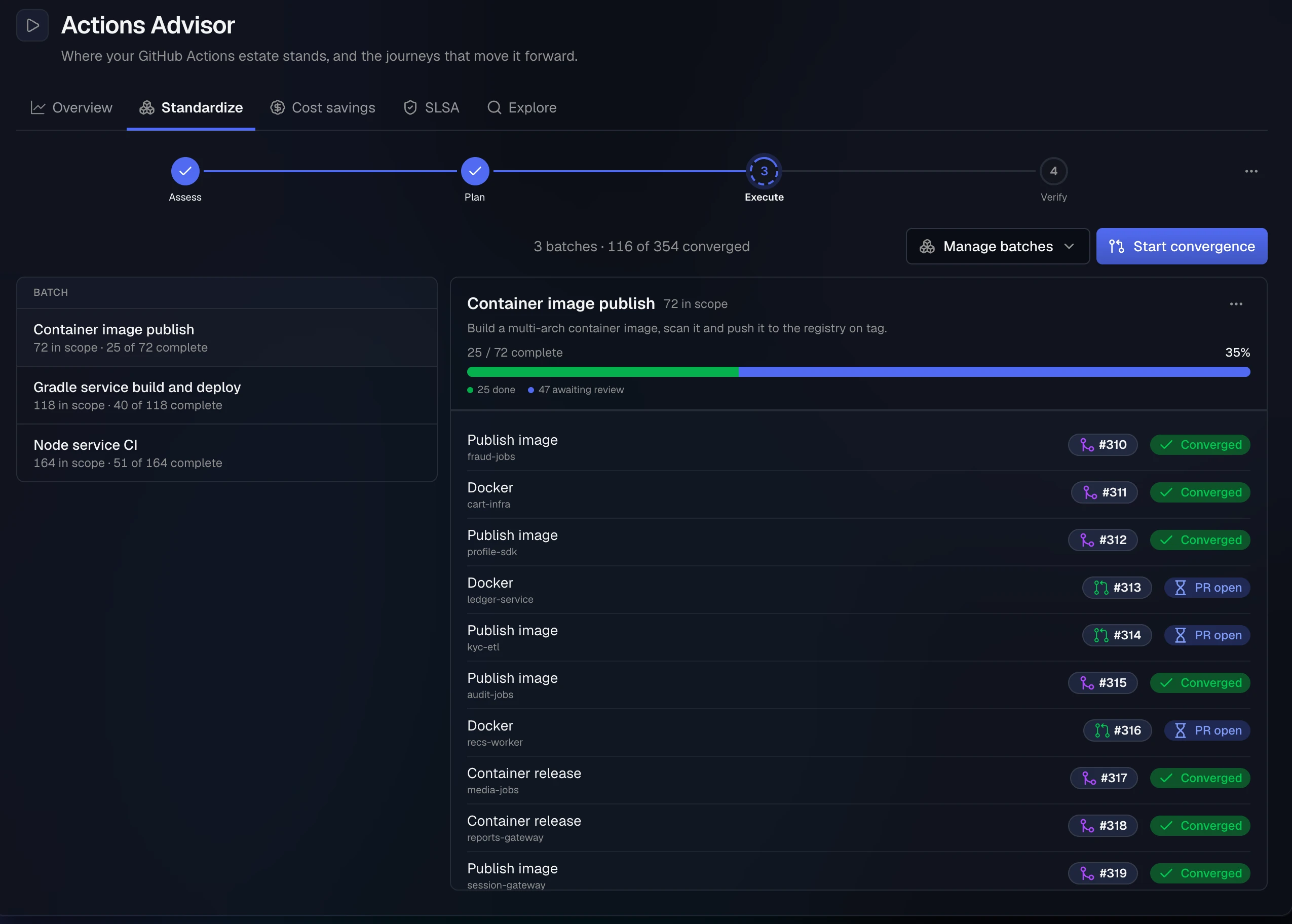
Task: Open pull request #316 for recs-worker
Action: tap(1117, 730)
